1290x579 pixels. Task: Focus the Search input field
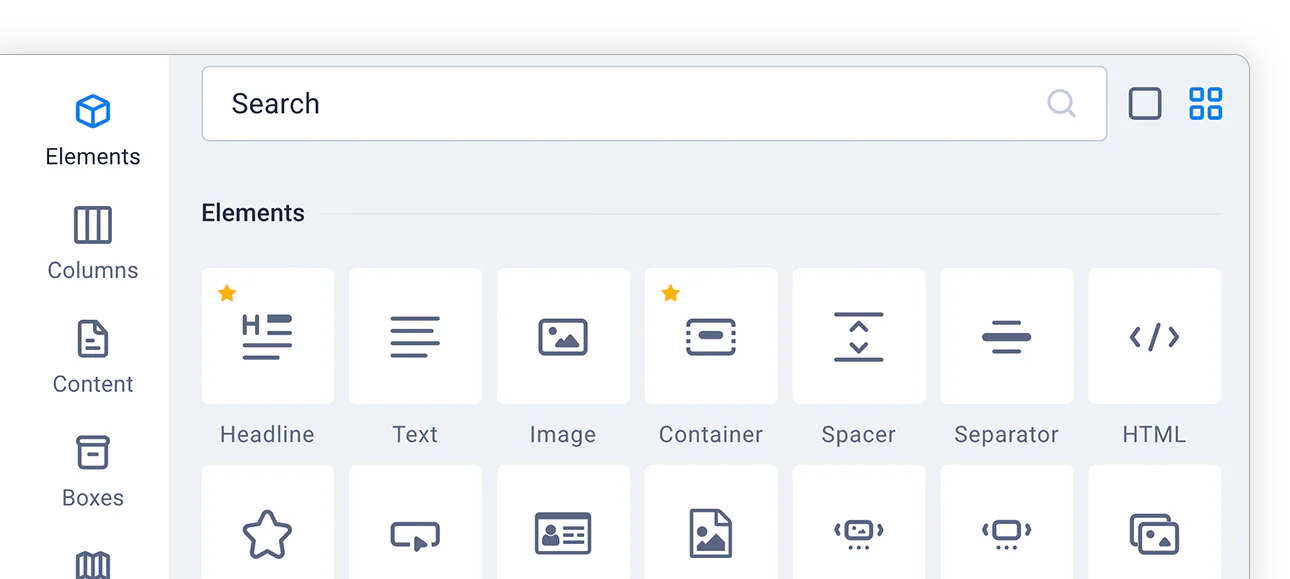[x=654, y=104]
